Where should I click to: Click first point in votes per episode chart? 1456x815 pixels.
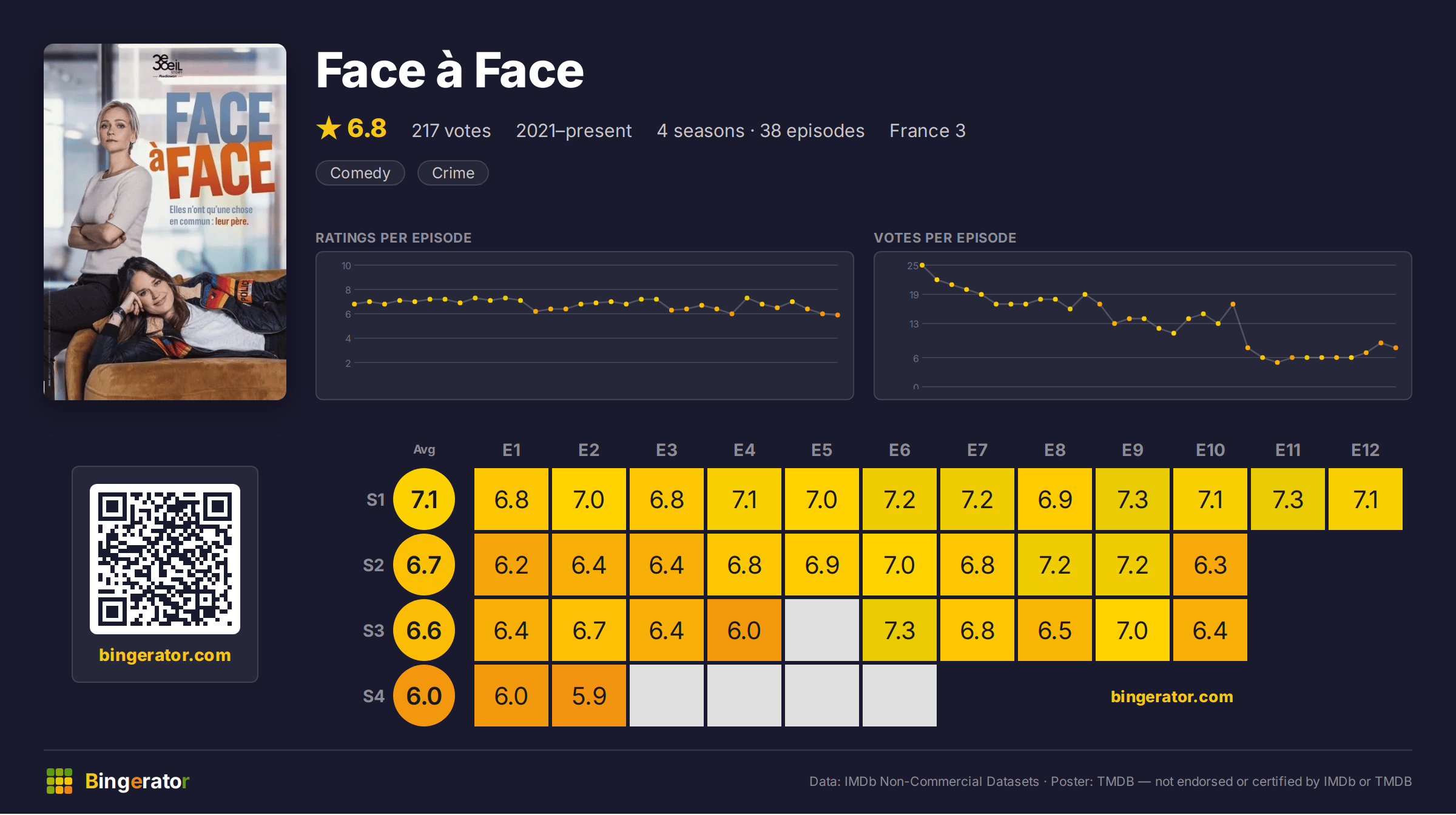922,265
